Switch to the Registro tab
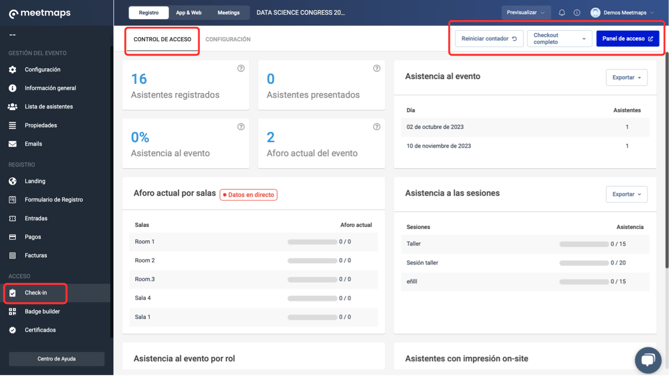The height and width of the screenshot is (377, 670). (149, 13)
